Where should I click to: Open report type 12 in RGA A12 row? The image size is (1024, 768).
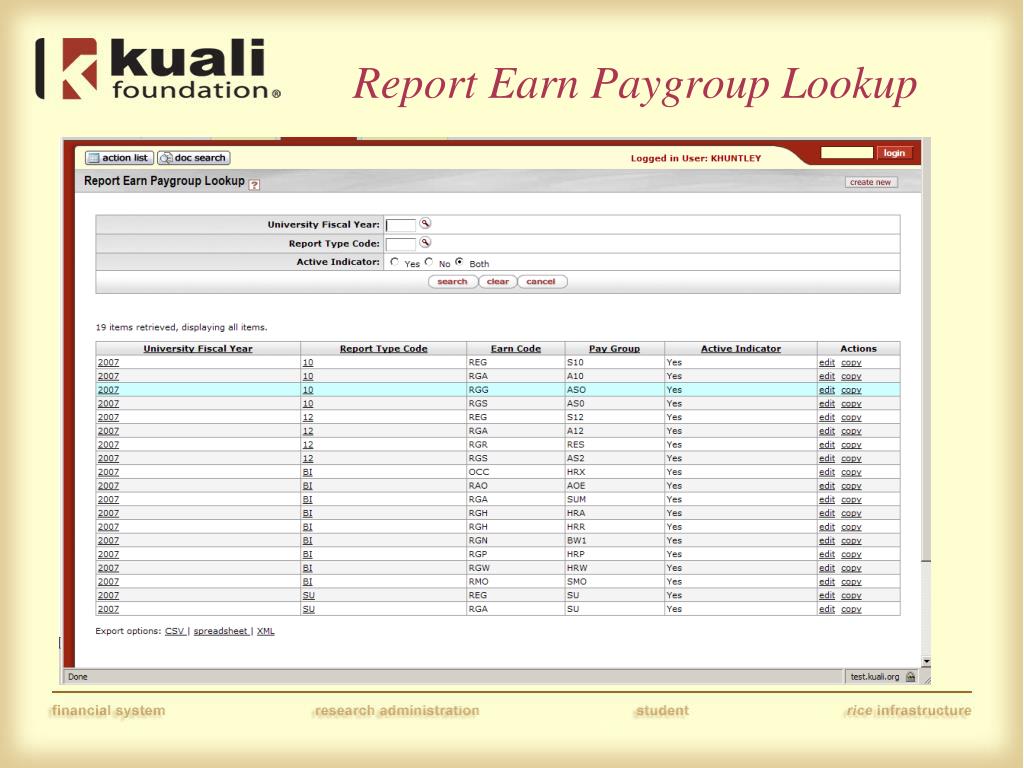point(308,431)
